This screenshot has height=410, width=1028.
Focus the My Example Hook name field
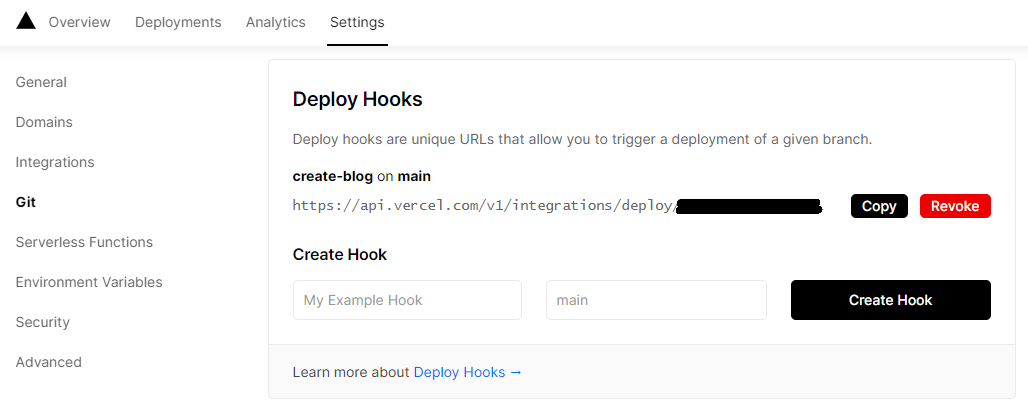[x=407, y=300]
